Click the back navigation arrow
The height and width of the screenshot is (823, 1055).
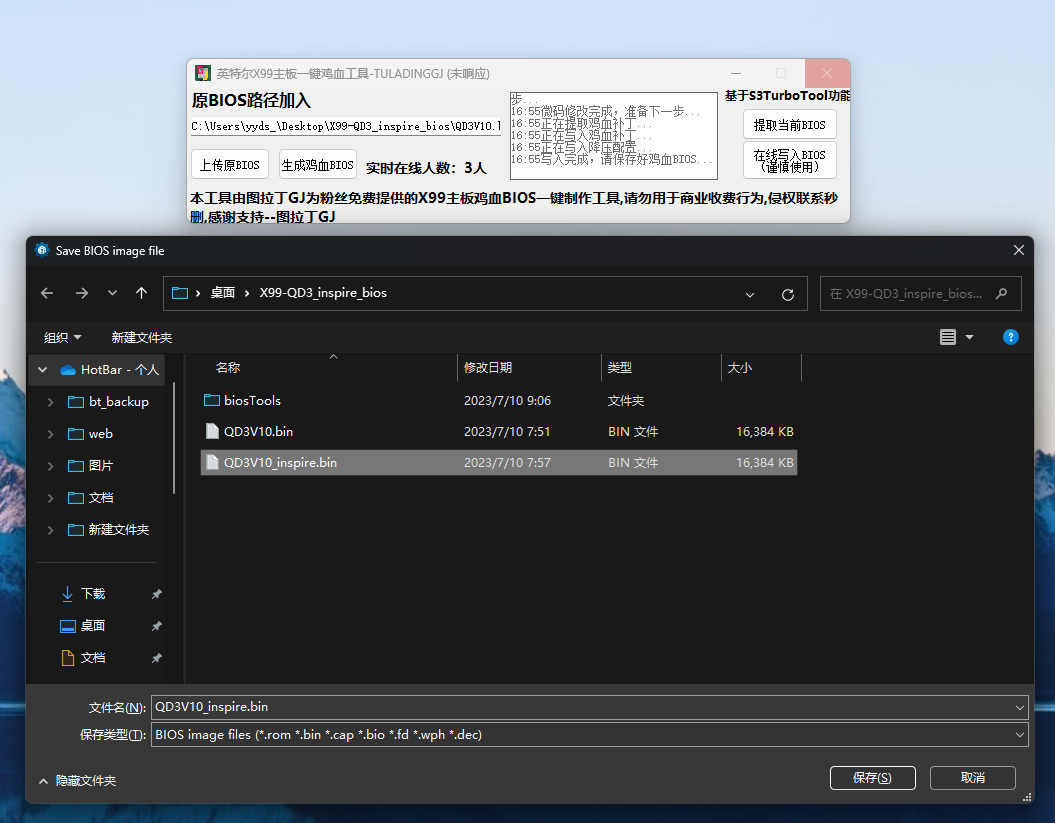click(47, 293)
